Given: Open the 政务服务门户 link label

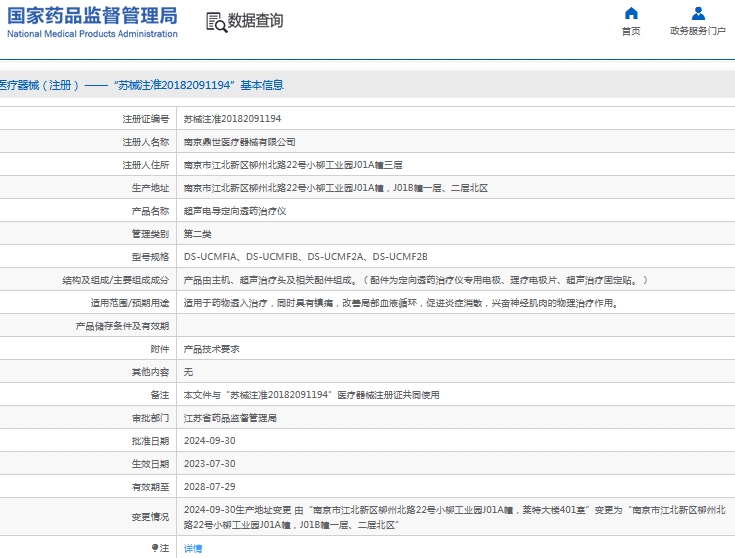Looking at the screenshot, I should pyautogui.click(x=698, y=31).
